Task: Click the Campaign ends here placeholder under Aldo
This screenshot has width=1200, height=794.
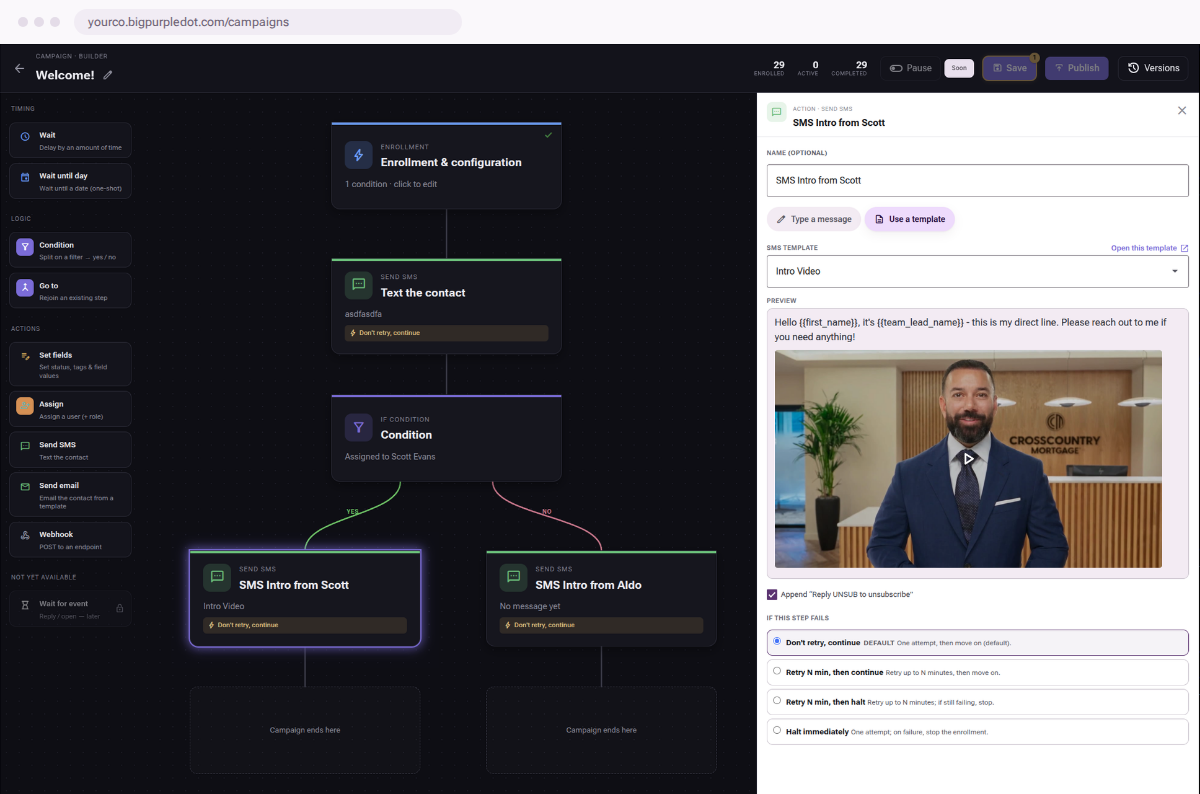Action: [x=601, y=730]
